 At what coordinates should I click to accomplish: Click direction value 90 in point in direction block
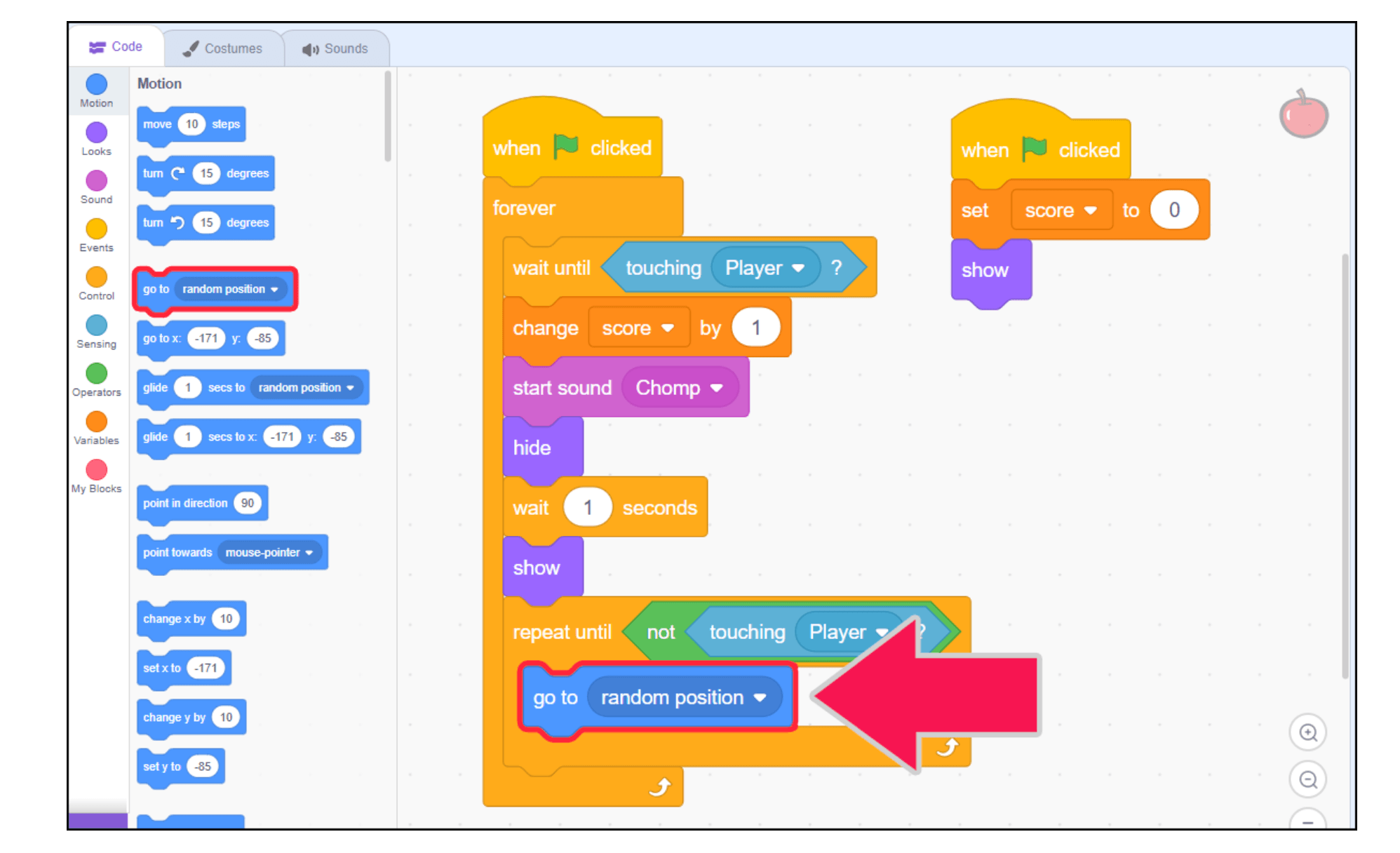pyautogui.click(x=248, y=503)
